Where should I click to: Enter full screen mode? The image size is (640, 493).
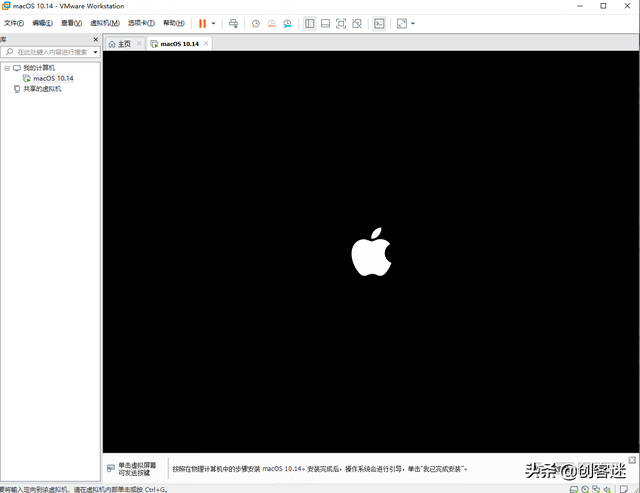pyautogui.click(x=341, y=24)
